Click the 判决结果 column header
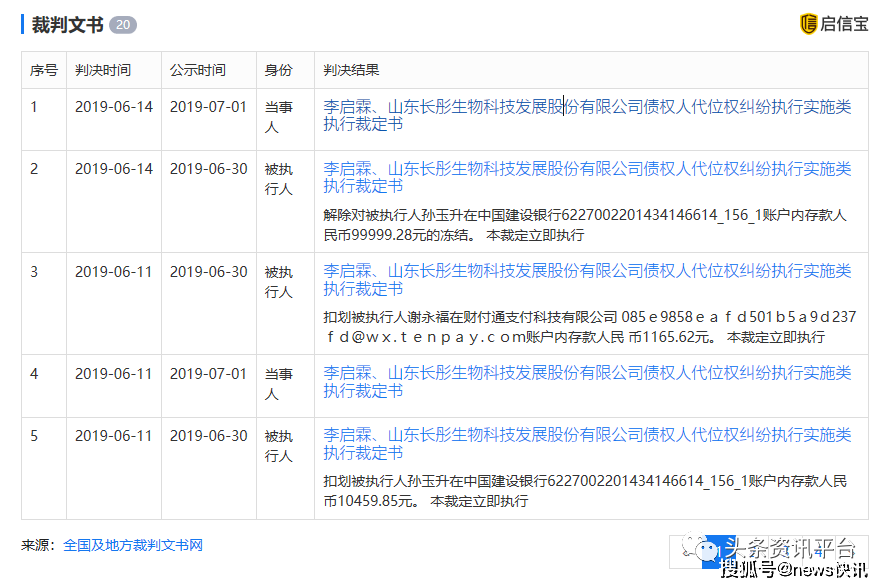Image resolution: width=885 pixels, height=588 pixels. [x=351, y=71]
